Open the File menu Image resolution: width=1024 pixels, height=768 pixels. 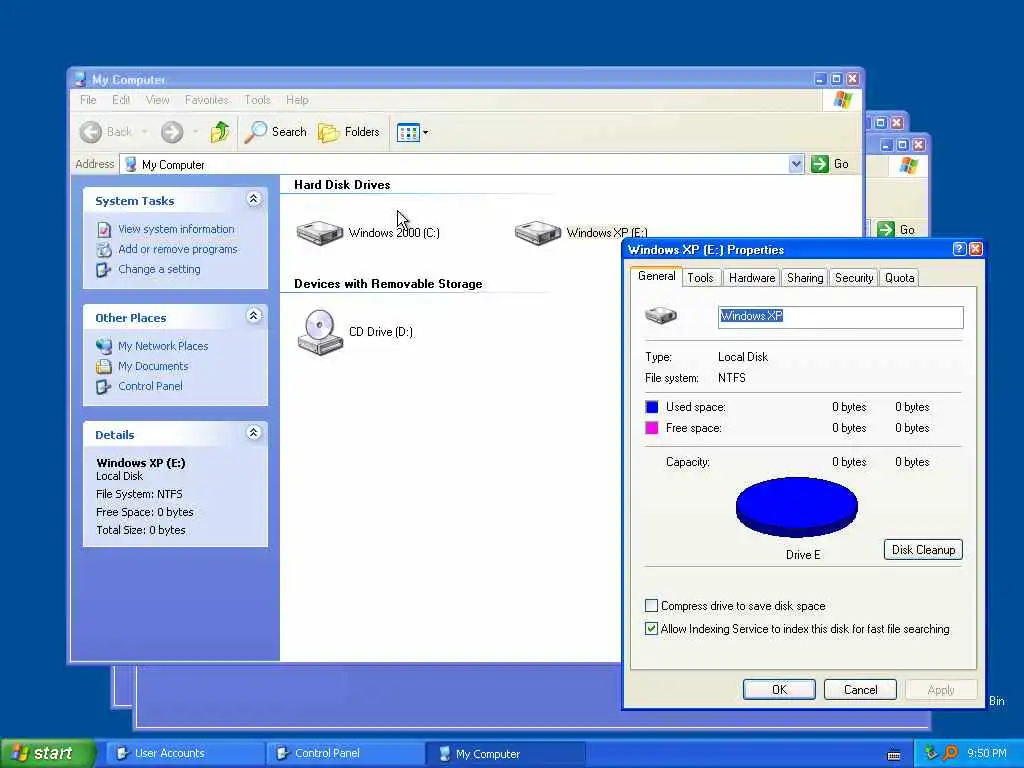point(88,100)
